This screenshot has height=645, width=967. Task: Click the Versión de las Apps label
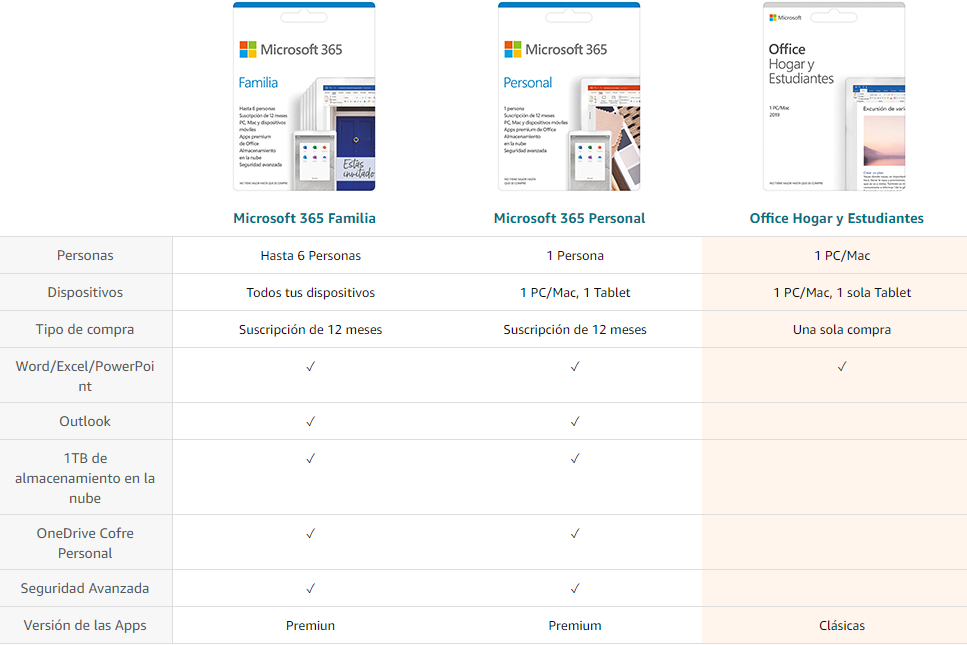click(85, 625)
